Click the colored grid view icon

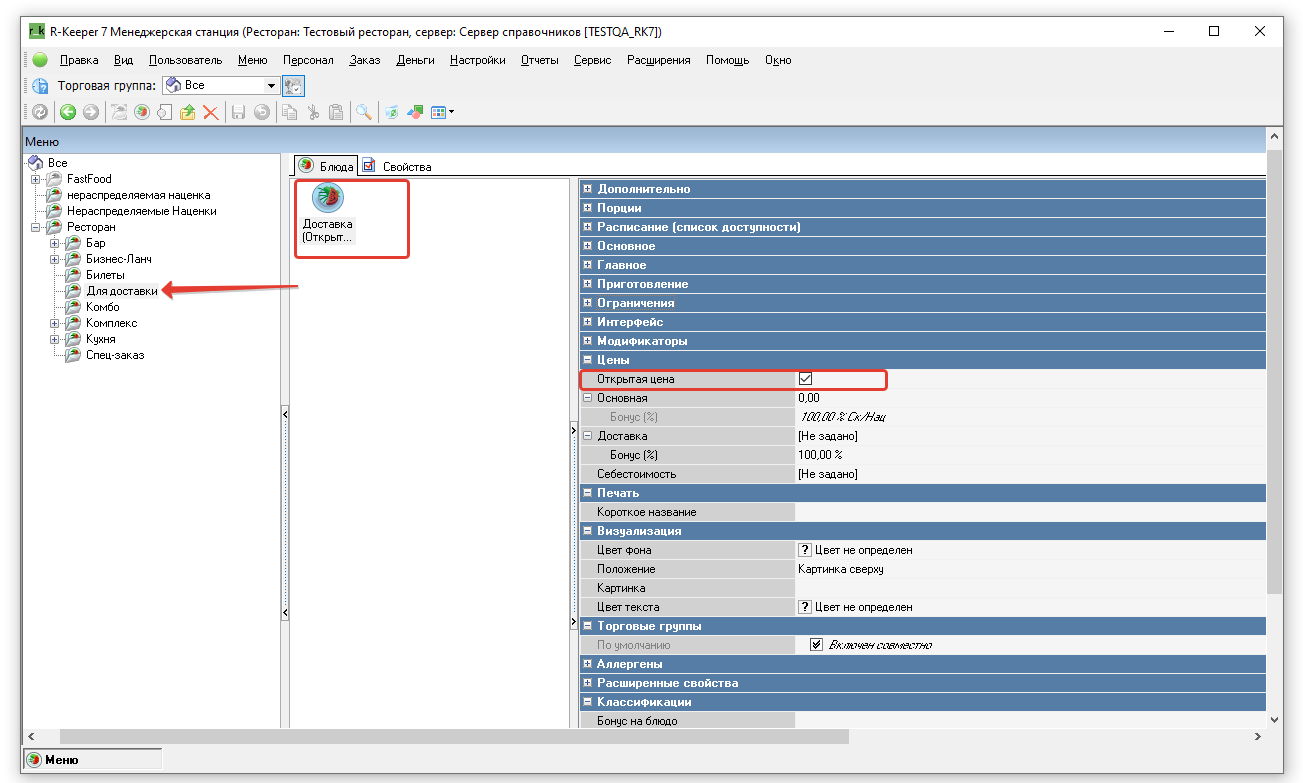pos(439,113)
